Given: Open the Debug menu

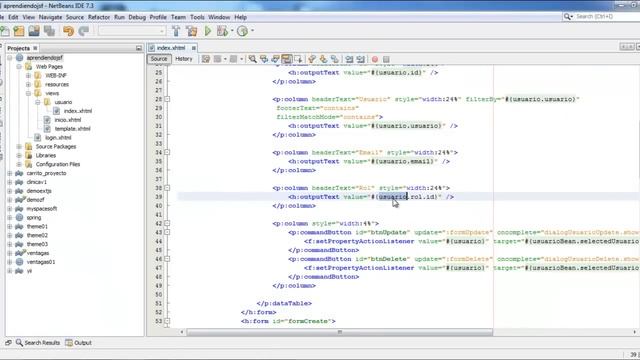Looking at the screenshot, I should click(x=137, y=17).
